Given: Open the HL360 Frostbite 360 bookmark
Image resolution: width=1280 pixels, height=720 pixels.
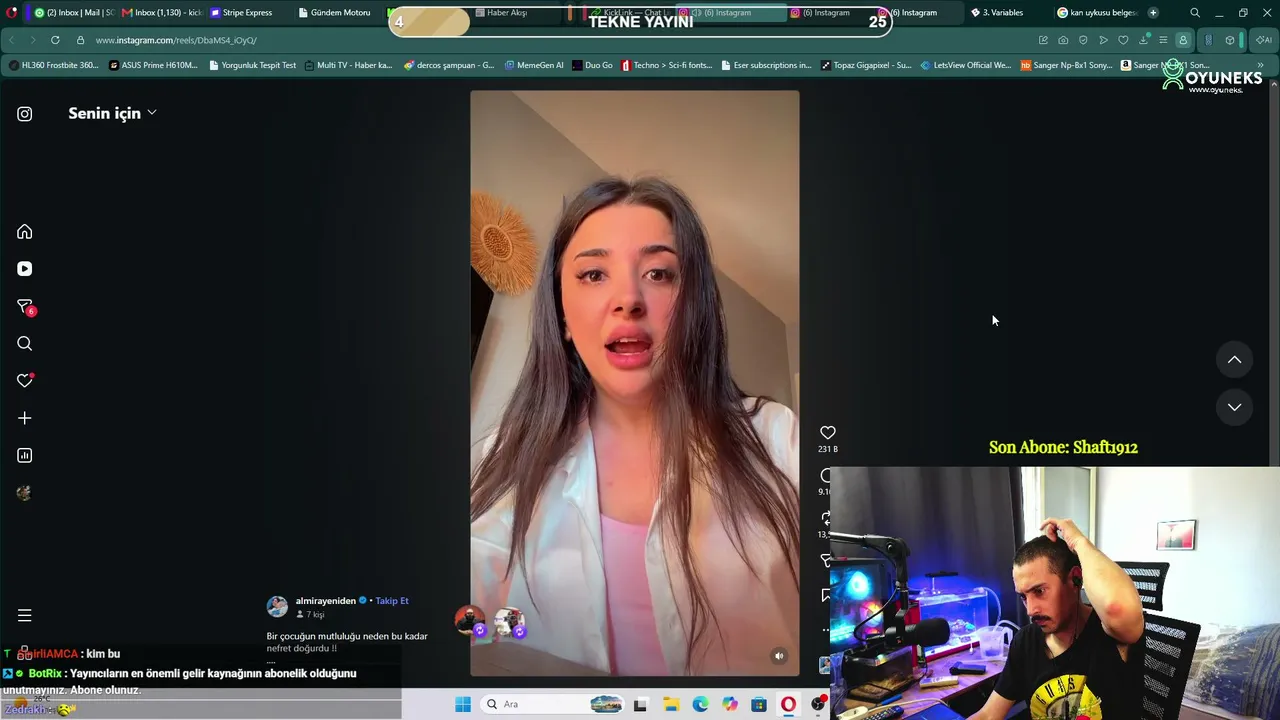Looking at the screenshot, I should click(x=54, y=65).
